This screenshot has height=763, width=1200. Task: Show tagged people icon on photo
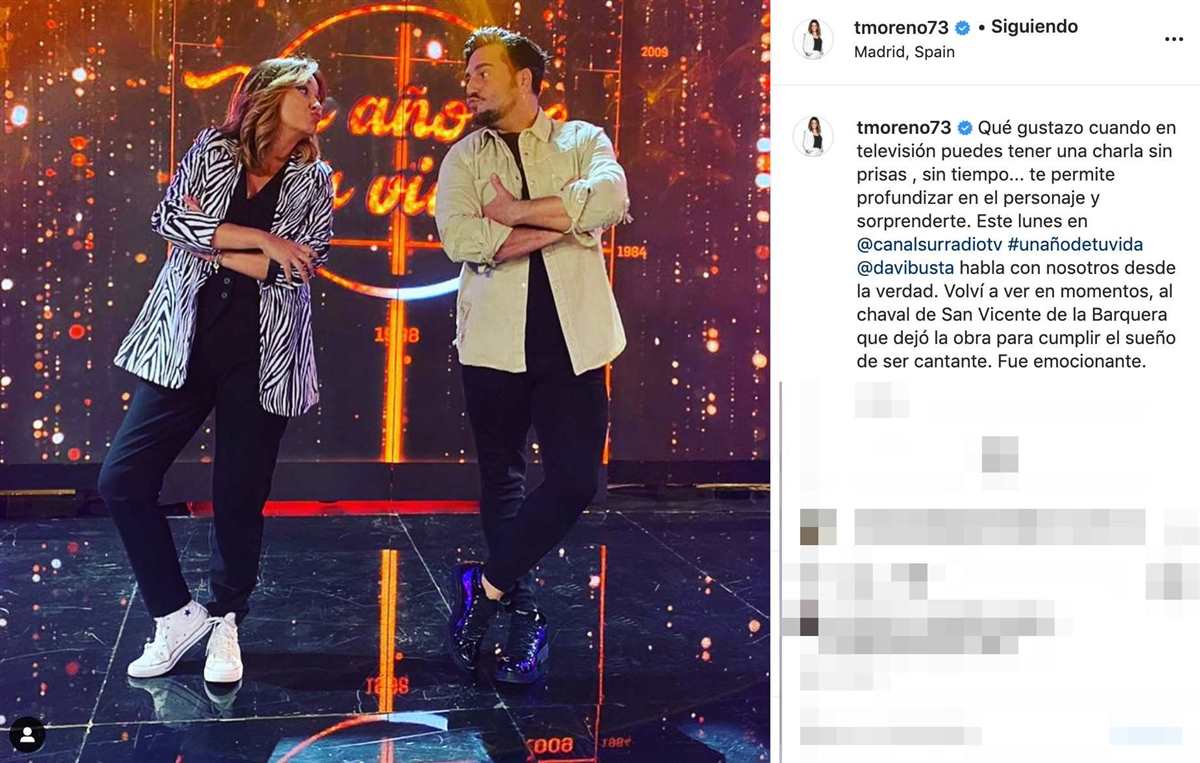pos(27,735)
